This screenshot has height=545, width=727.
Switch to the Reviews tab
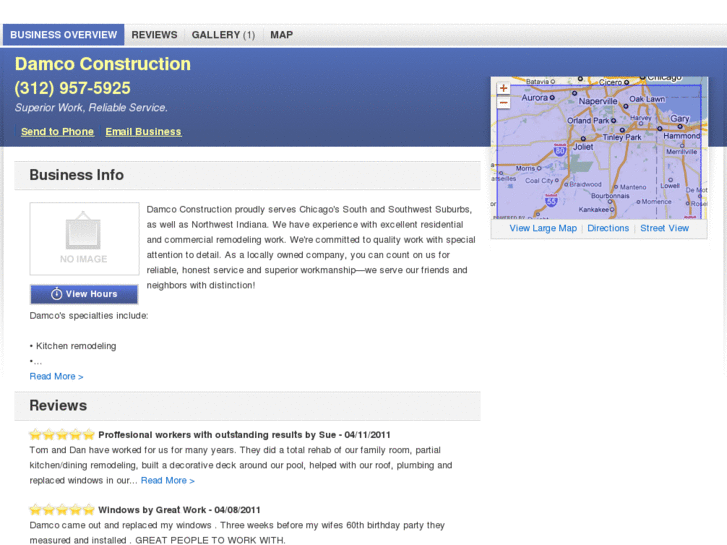tap(154, 35)
